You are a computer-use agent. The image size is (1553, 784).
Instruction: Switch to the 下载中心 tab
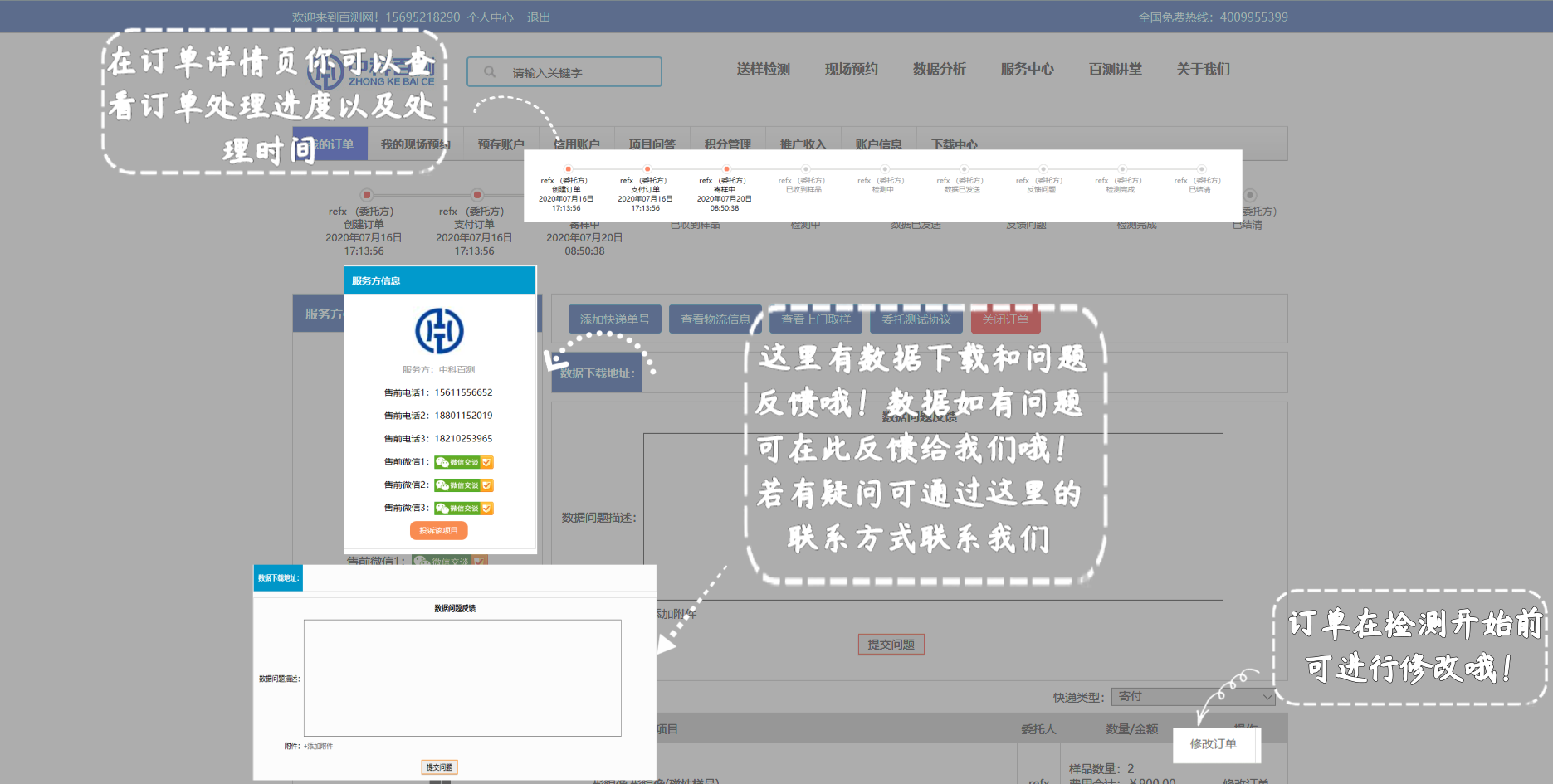[954, 144]
